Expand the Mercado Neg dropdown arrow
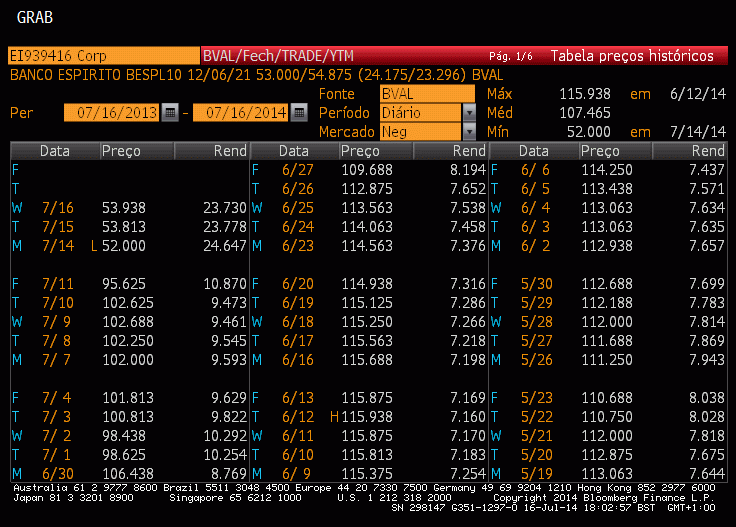This screenshot has width=736, height=527. pos(469,132)
